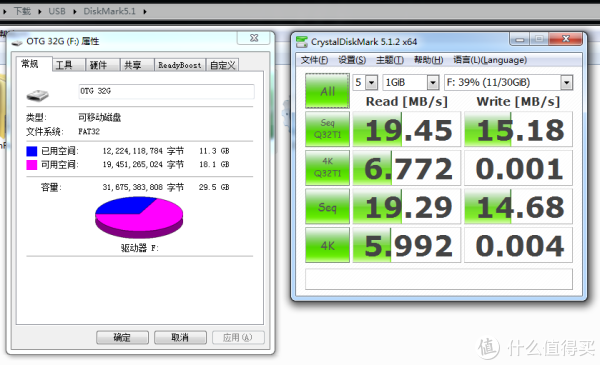The width and height of the screenshot is (600, 365).
Task: Click the USB folder in breadcrumb path
Action: tap(57, 11)
